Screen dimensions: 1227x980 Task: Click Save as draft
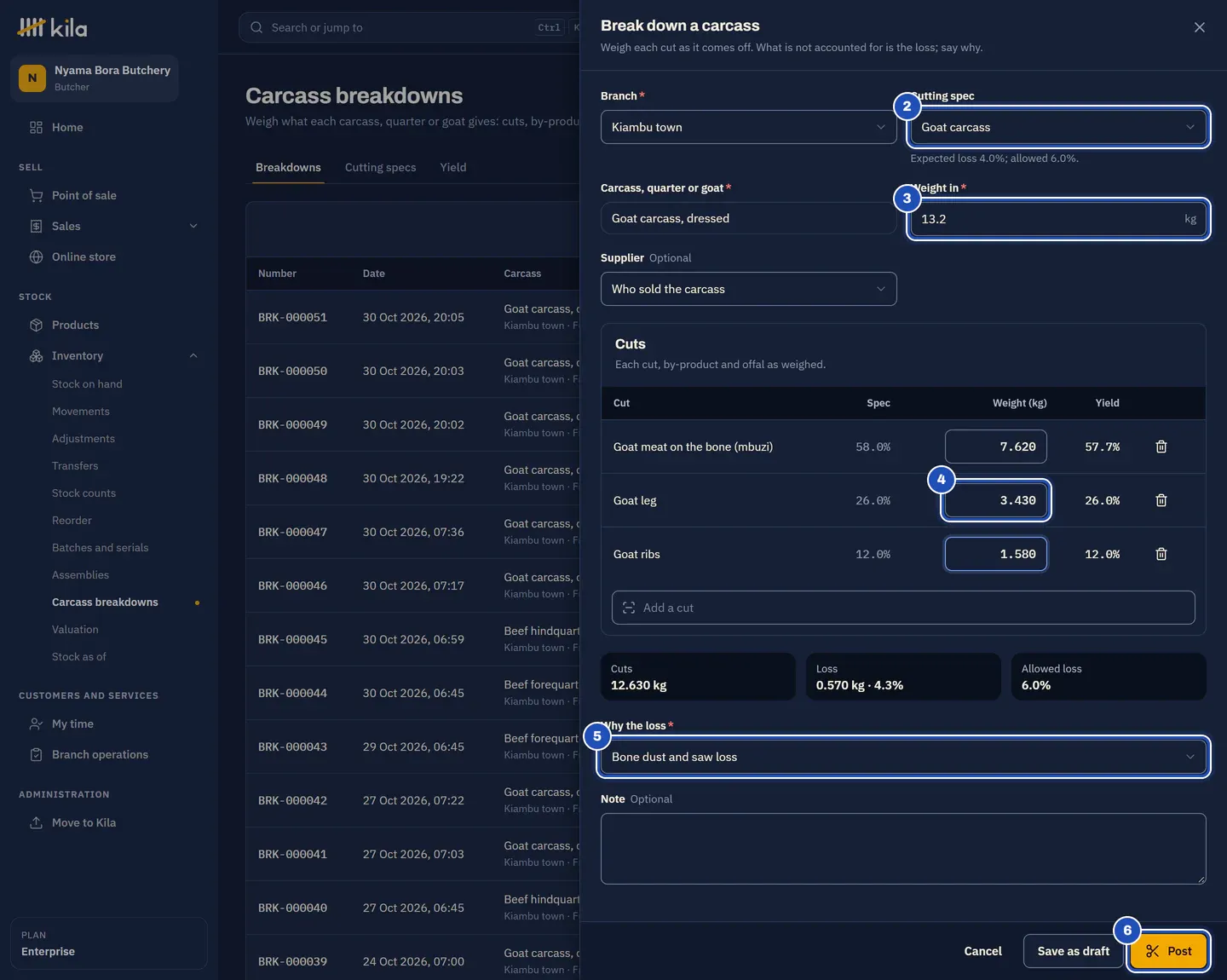pyautogui.click(x=1073, y=951)
